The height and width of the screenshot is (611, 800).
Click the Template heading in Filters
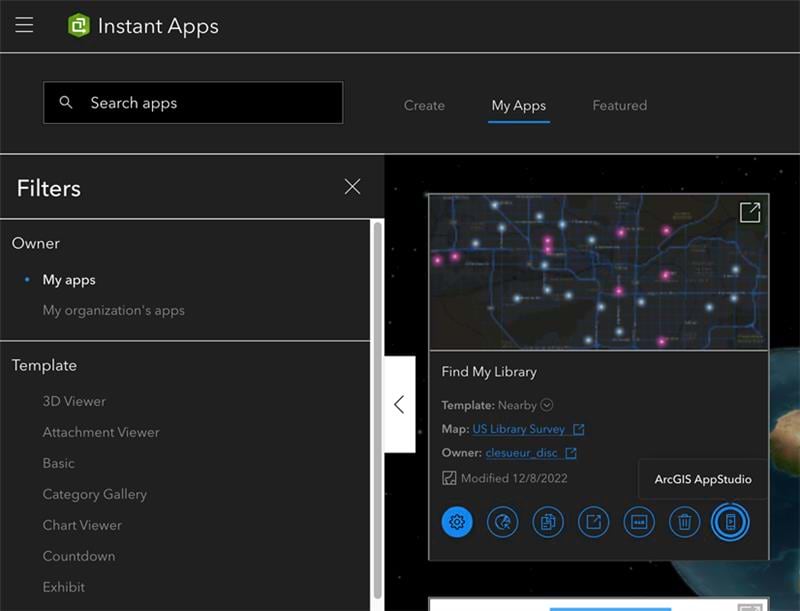coord(44,365)
